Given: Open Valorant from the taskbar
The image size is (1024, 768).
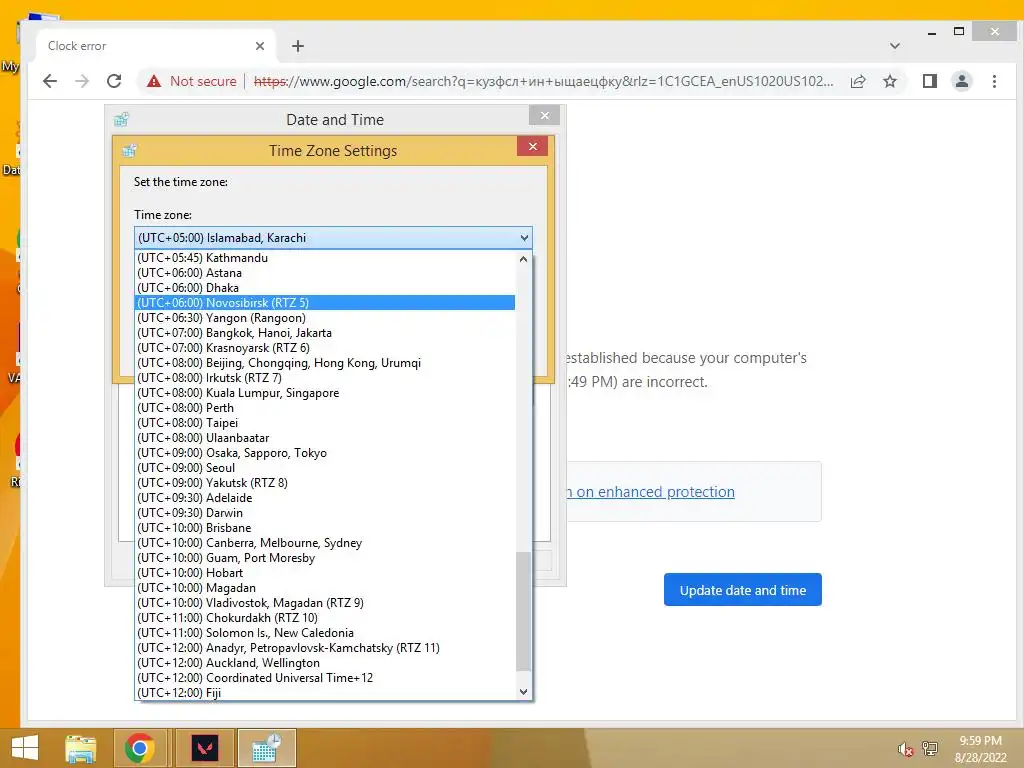Looking at the screenshot, I should tap(204, 748).
